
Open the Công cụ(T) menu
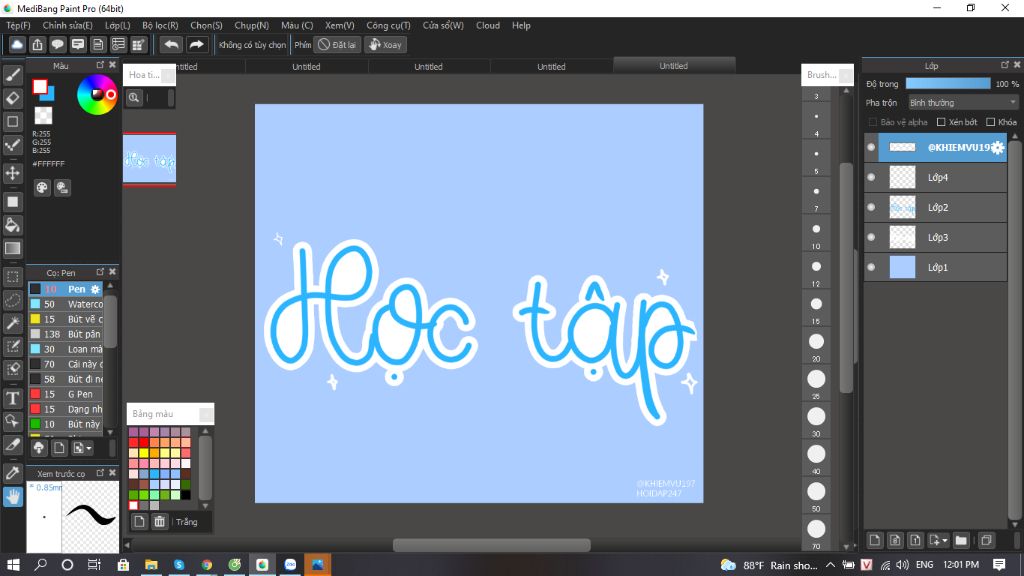[x=388, y=25]
